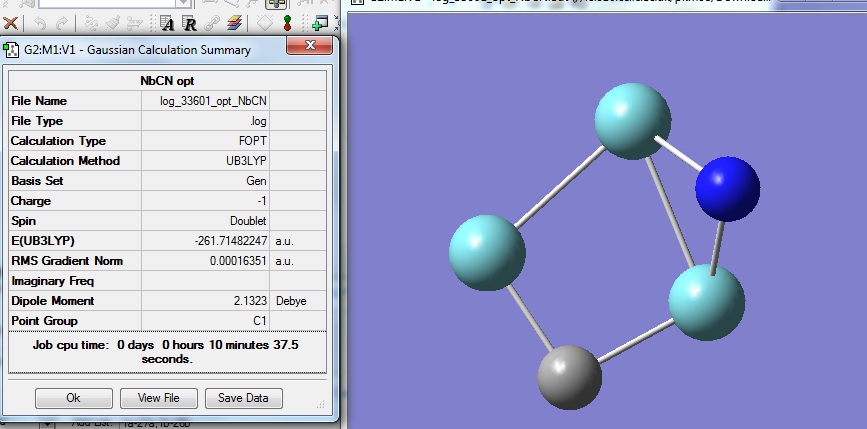This screenshot has width=867, height=429.
Task: Click the log_33601_opt_NbCN file name cell
Action: pyautogui.click(x=213, y=101)
